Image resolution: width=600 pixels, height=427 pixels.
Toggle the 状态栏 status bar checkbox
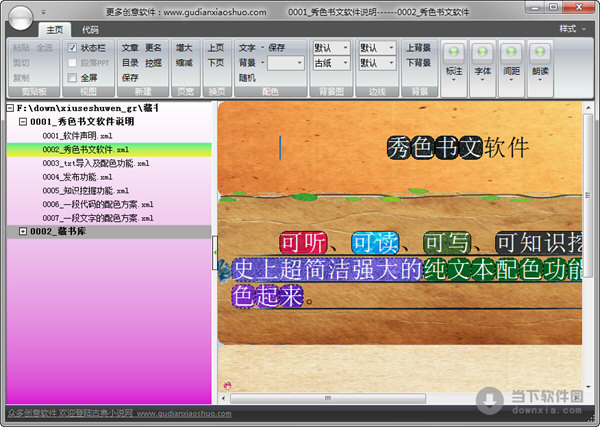[72, 48]
